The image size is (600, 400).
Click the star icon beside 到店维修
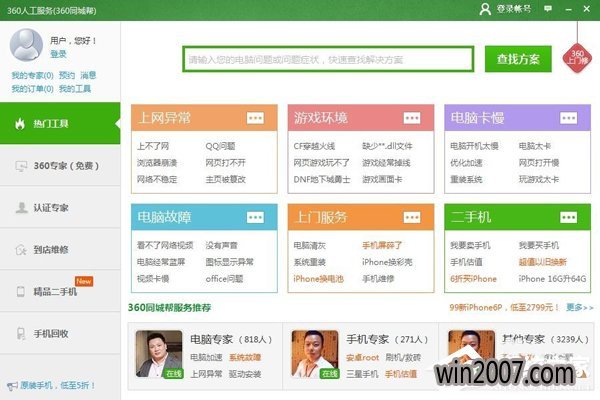21,250
